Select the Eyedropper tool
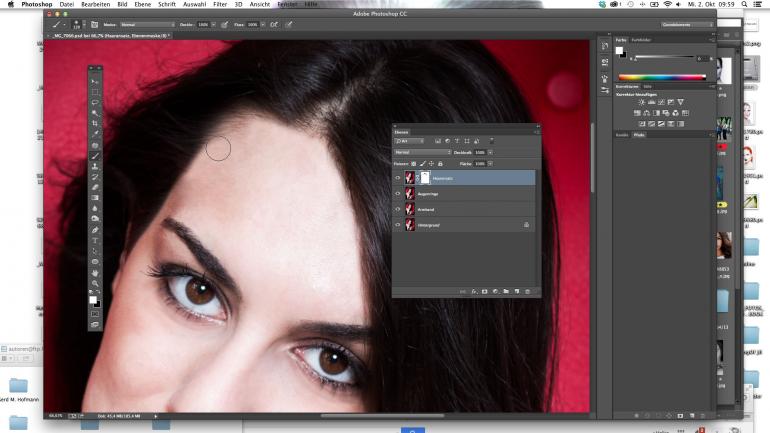 (x=95, y=134)
